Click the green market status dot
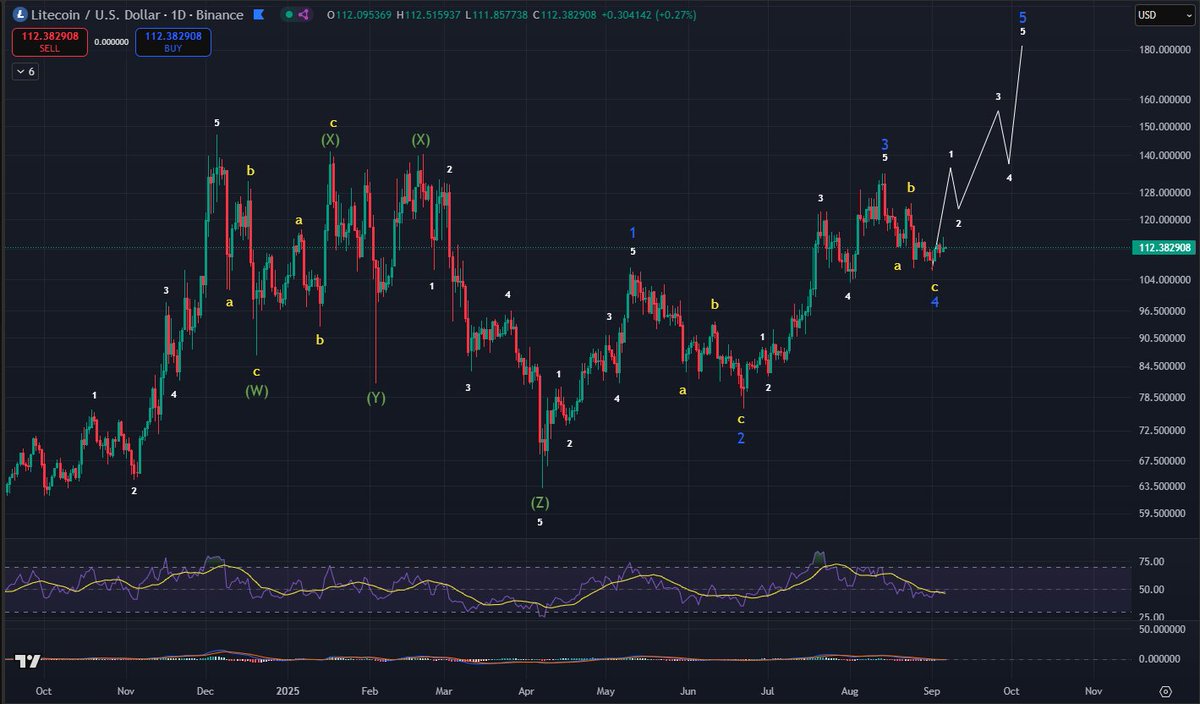1200x704 pixels. (x=289, y=15)
